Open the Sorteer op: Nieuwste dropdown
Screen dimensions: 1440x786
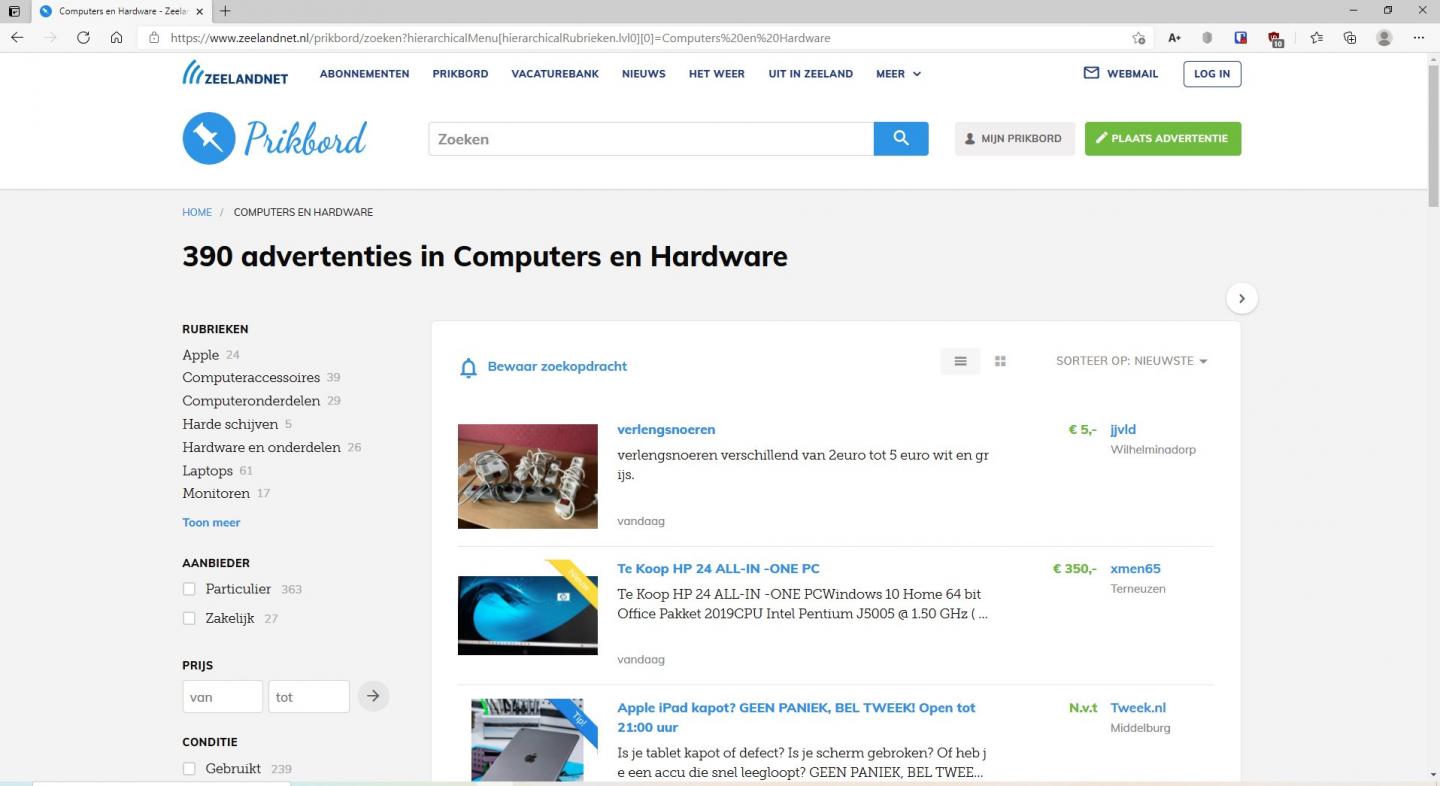[1132, 361]
